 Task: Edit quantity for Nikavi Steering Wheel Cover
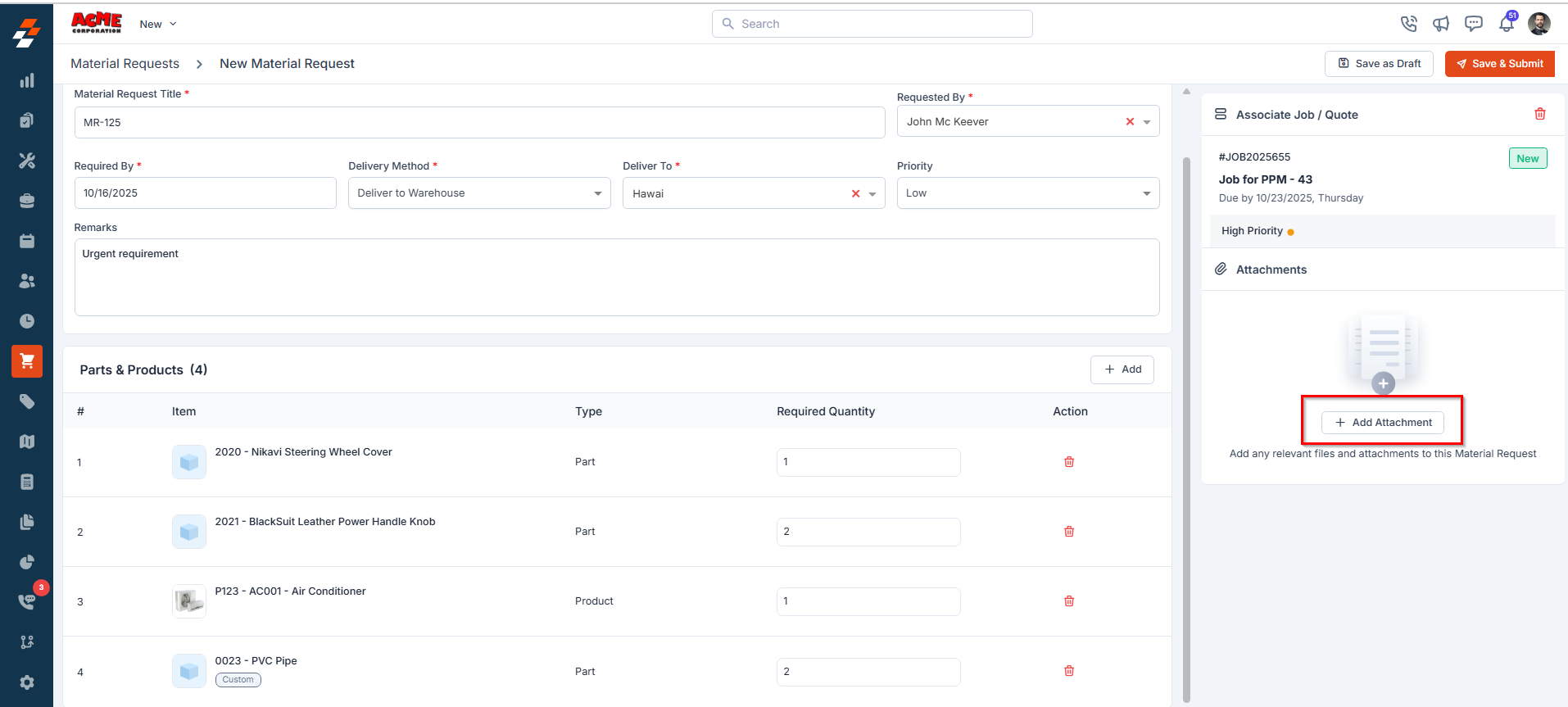[x=868, y=462]
